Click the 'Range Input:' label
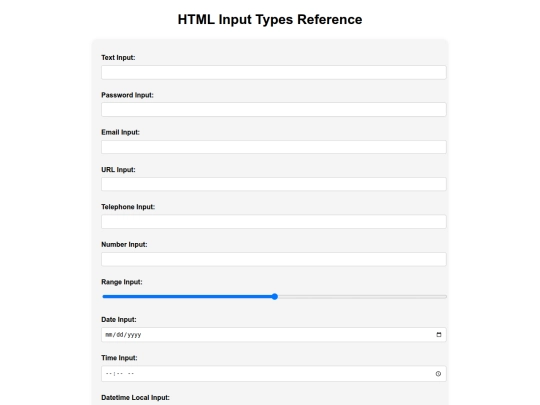Screen dimensions: 540x405 (122, 282)
